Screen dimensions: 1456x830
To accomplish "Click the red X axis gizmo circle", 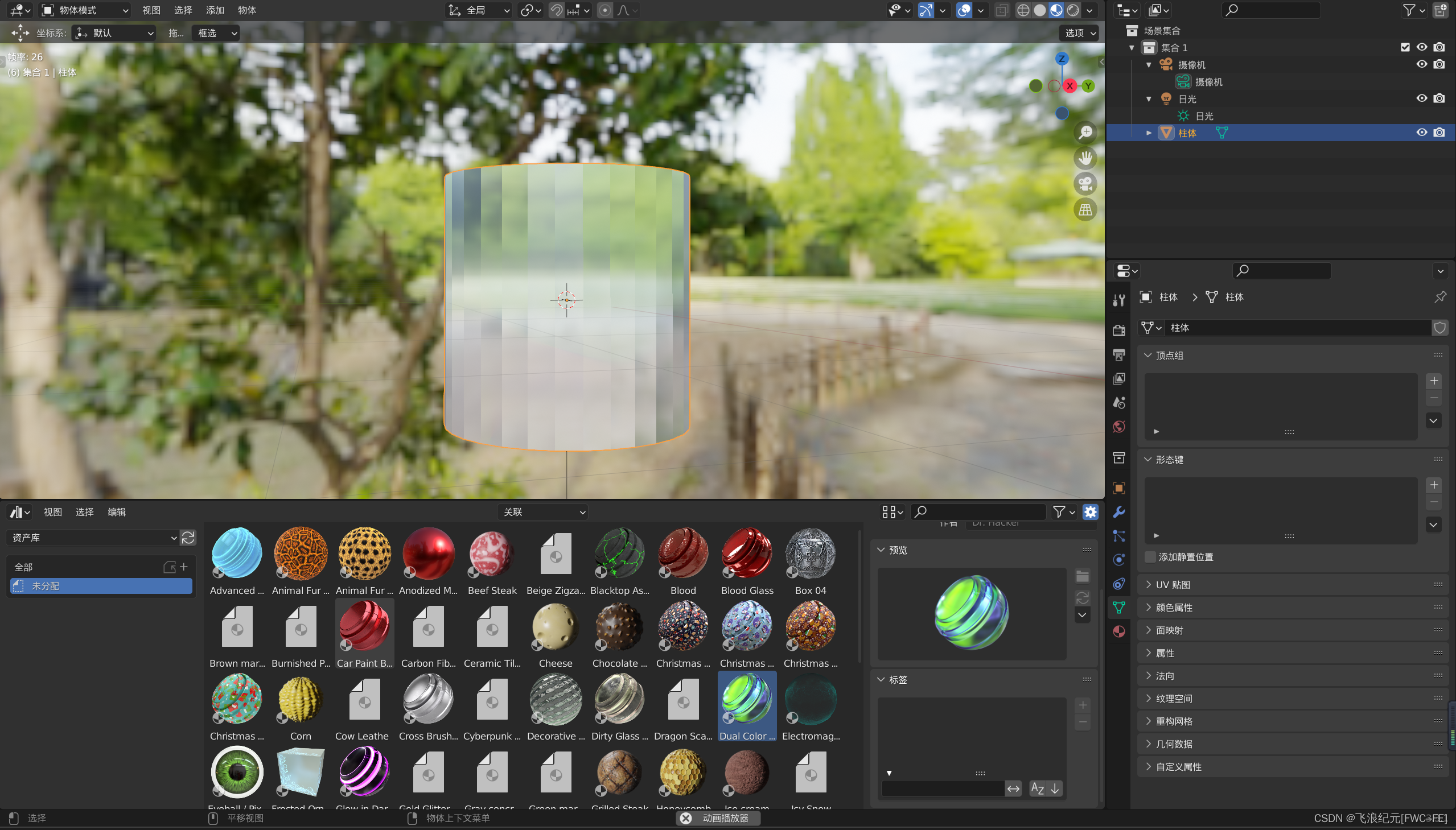I will coord(1070,86).
